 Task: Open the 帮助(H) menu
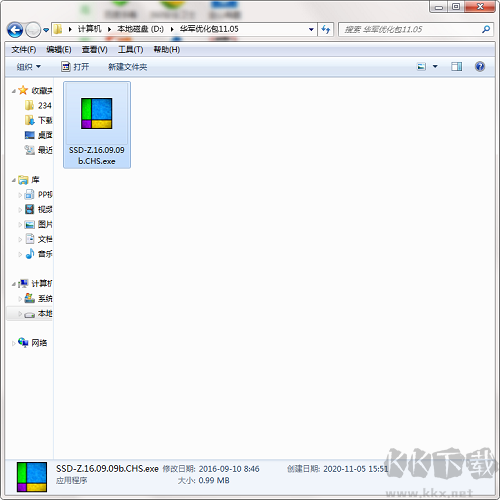167,50
